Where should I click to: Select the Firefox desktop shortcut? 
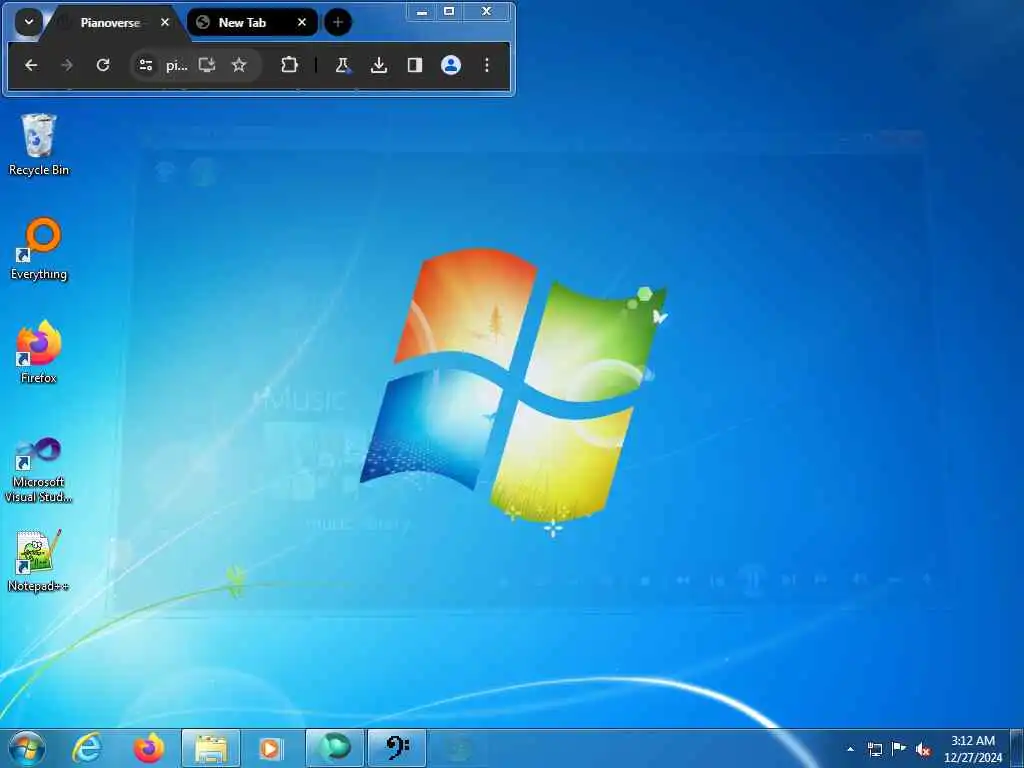point(39,353)
